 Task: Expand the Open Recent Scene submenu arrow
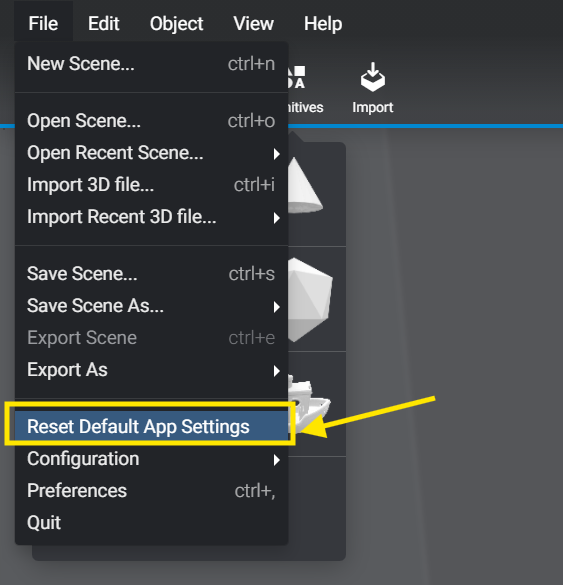(276, 154)
